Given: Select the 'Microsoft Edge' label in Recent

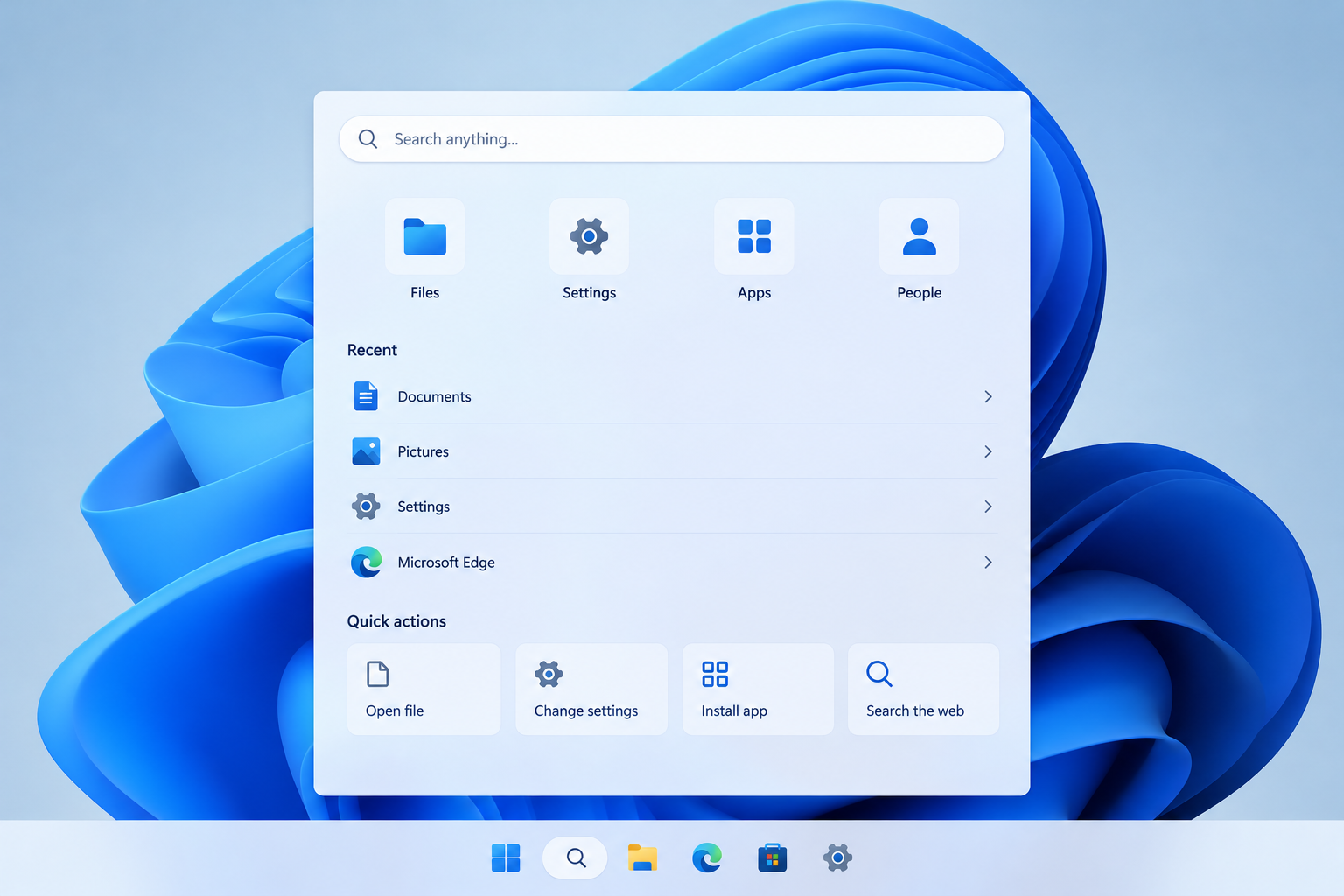Looking at the screenshot, I should (446, 563).
